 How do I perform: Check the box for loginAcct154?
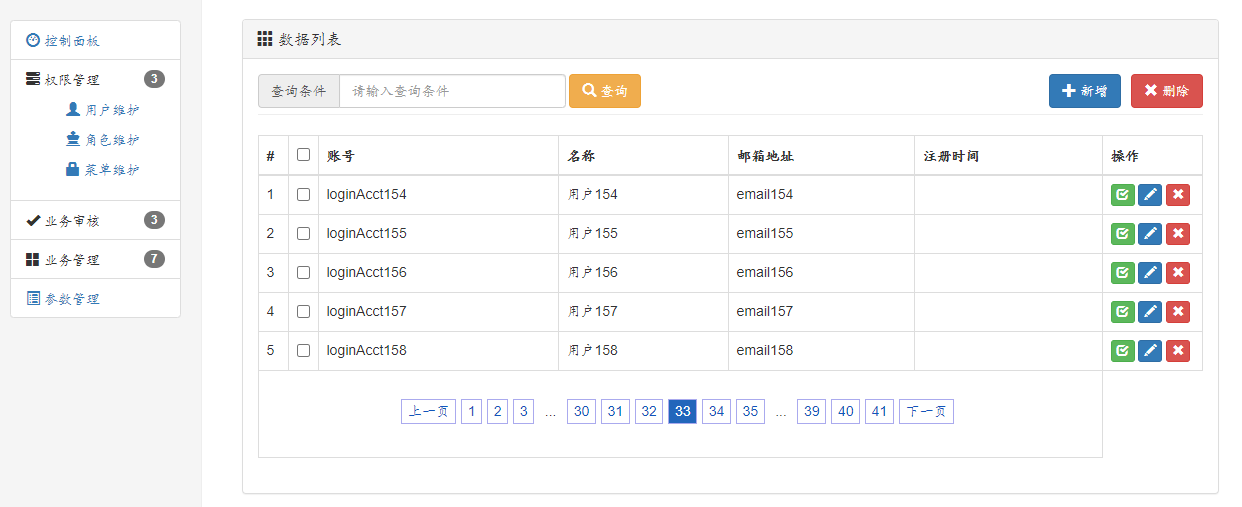(303, 194)
